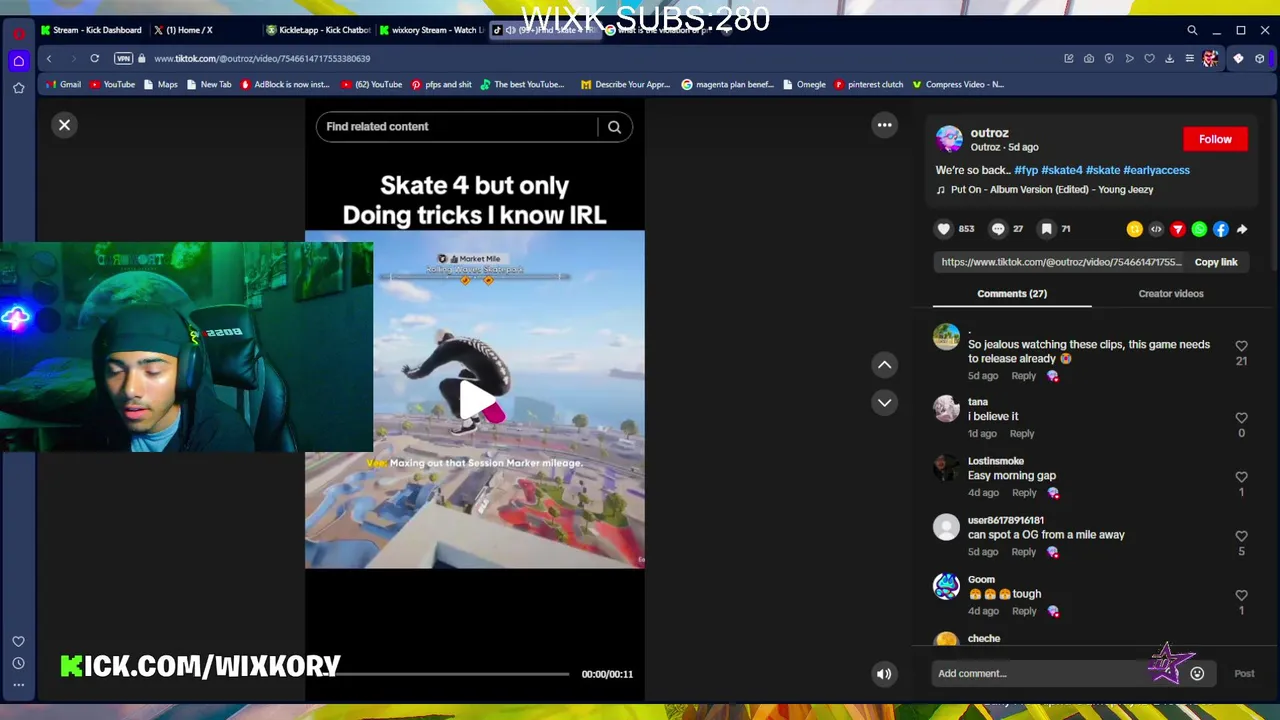Like the 'So jealous watching these clips' comment
The width and height of the screenshot is (1280, 720).
tap(1241, 346)
